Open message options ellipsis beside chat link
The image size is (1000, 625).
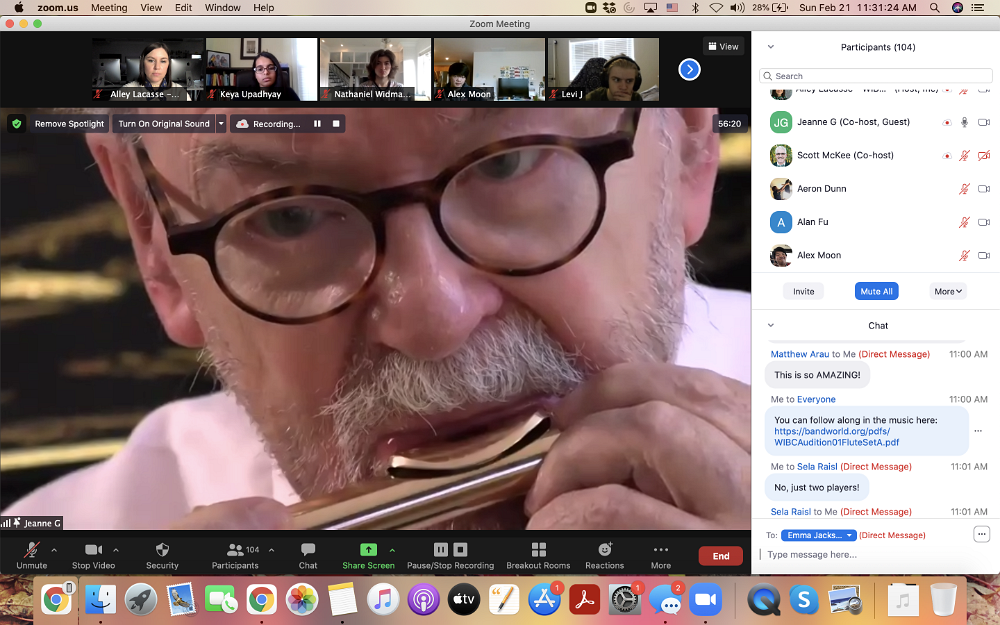pyautogui.click(x=978, y=431)
